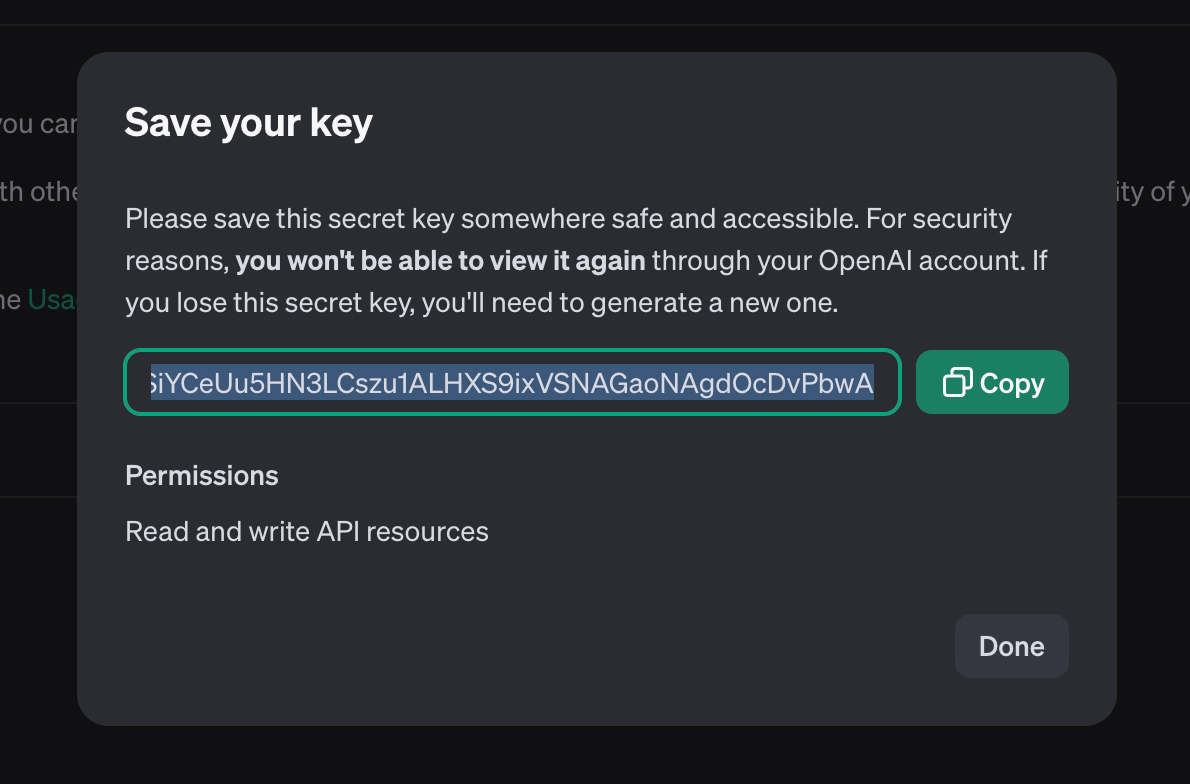The width and height of the screenshot is (1190, 784).
Task: Click the 'Read and write API resources' text
Action: pos(307,531)
